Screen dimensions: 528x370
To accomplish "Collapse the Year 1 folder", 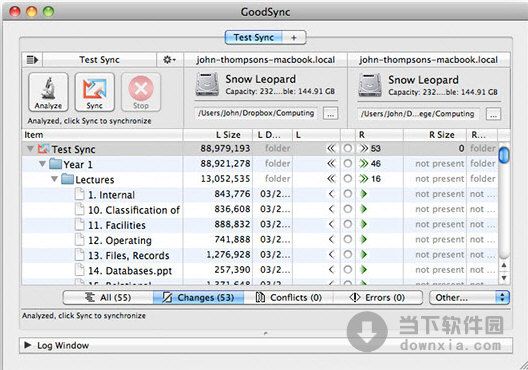I will [42, 164].
